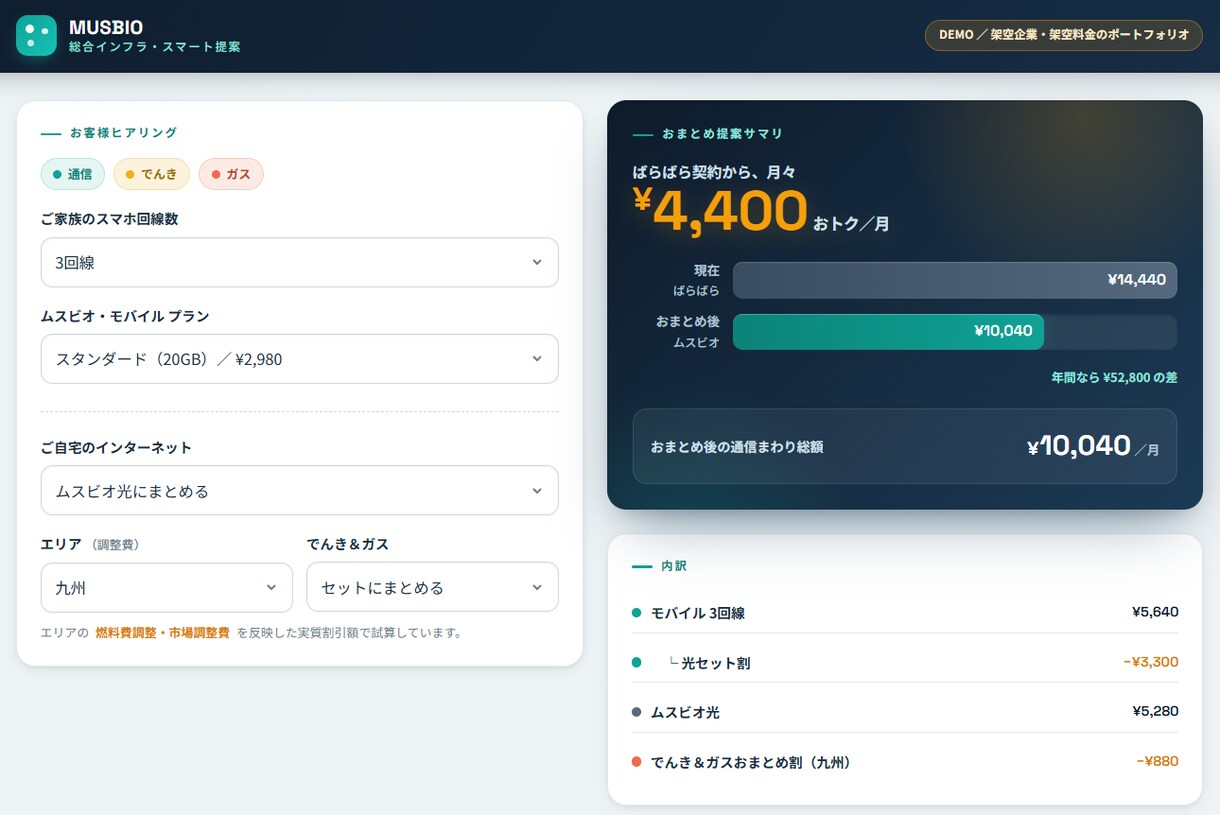
Task: Open the エリア dropdown showing 九州
Action: 167,588
